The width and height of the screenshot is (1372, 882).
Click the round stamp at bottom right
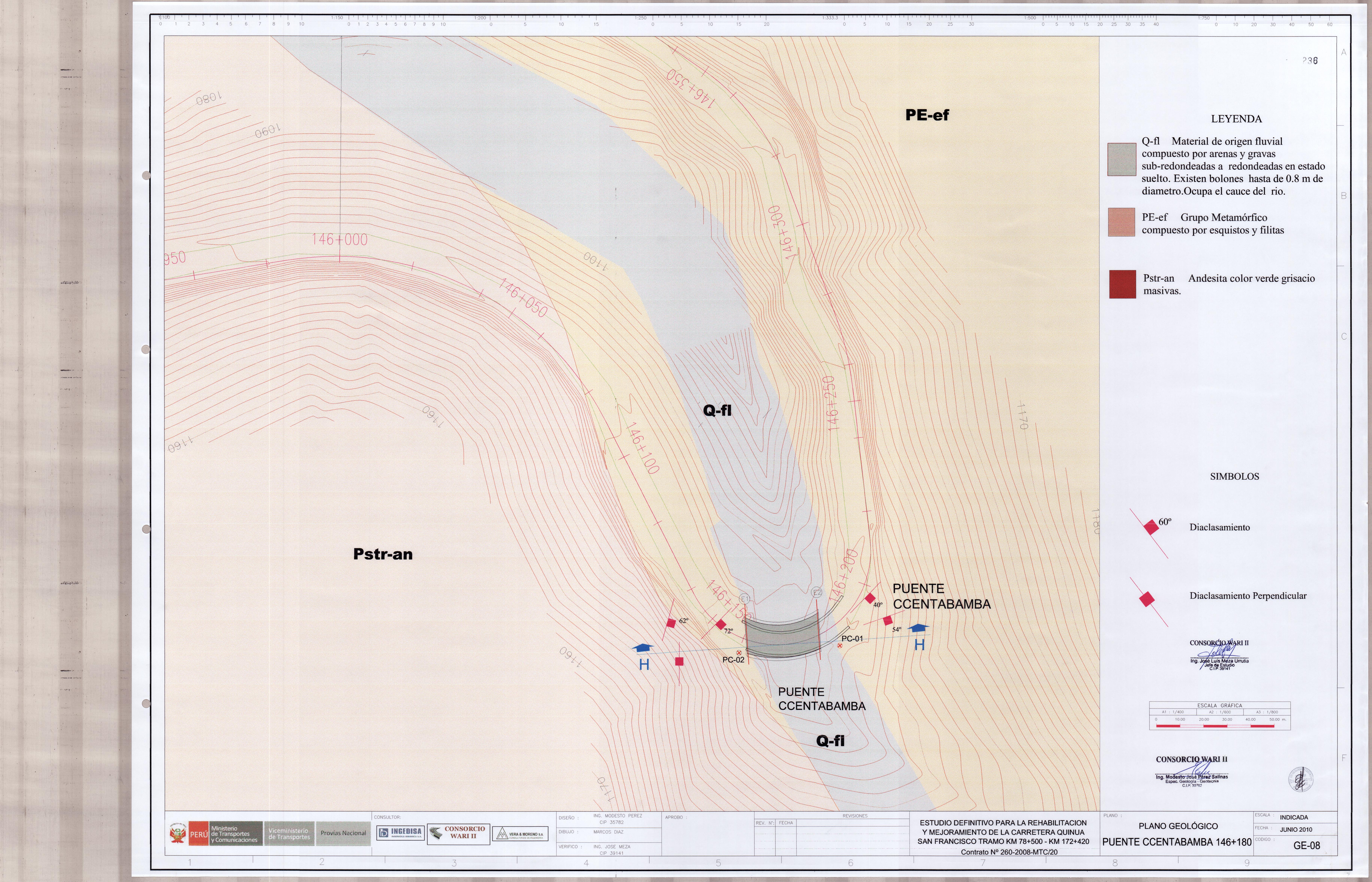pyautogui.click(x=1301, y=779)
